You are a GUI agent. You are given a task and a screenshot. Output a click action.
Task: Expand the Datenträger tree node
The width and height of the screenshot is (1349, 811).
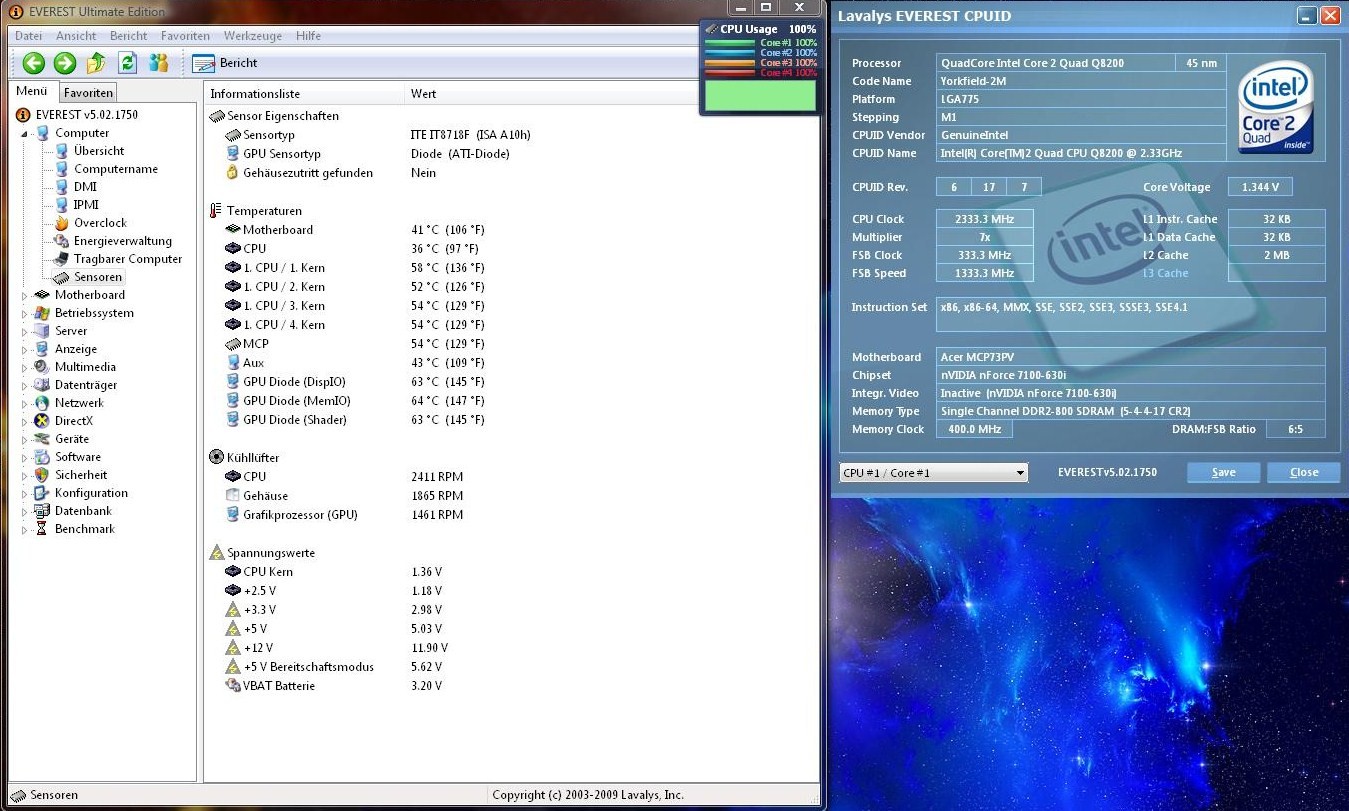(26, 385)
